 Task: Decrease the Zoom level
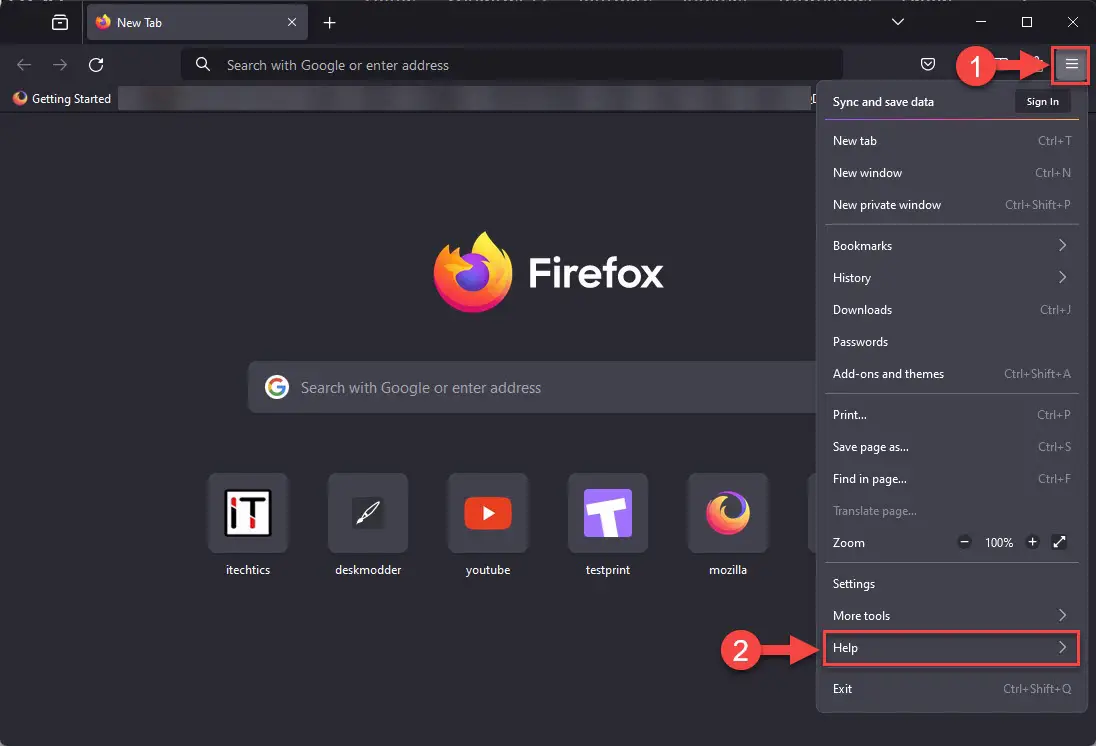click(963, 542)
